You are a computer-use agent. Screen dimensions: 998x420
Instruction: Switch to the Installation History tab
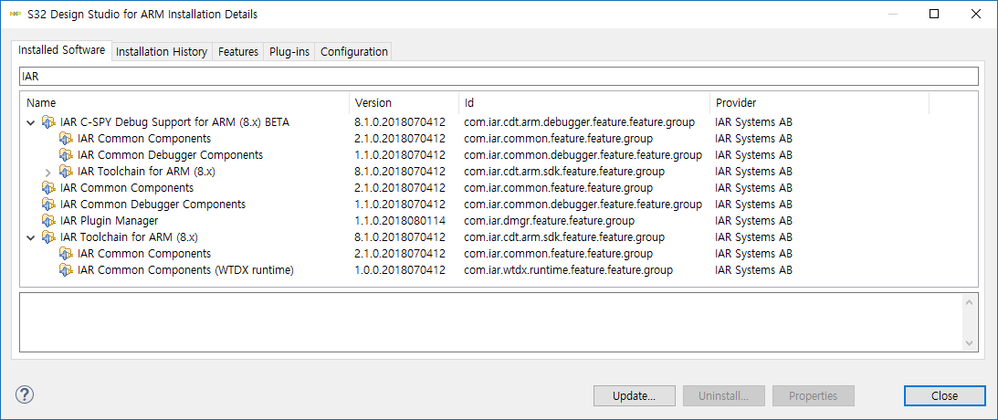162,52
